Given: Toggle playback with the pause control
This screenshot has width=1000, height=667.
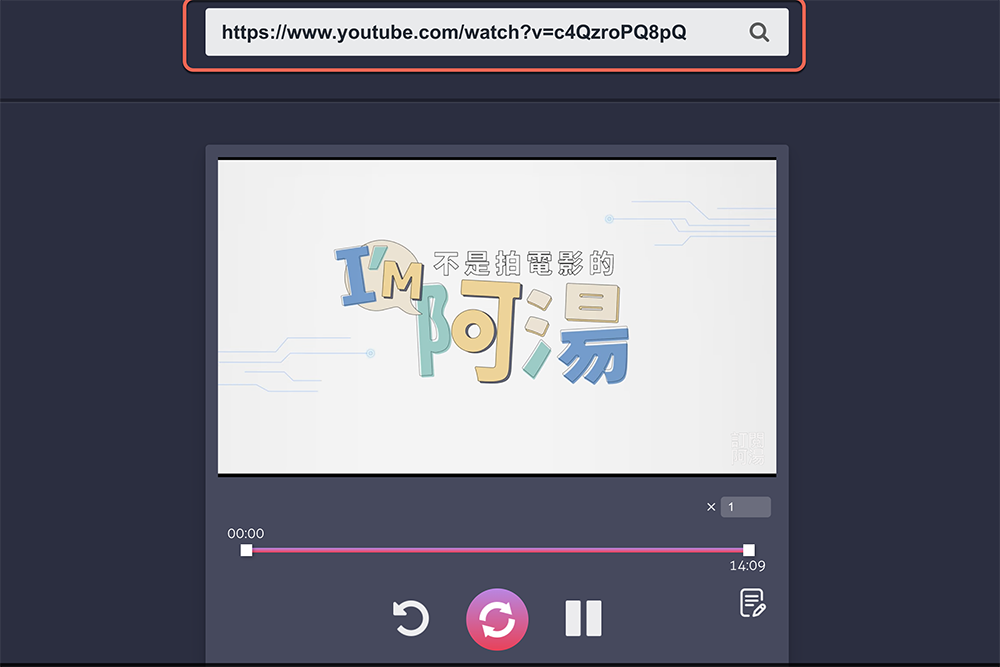Looking at the screenshot, I should [584, 618].
